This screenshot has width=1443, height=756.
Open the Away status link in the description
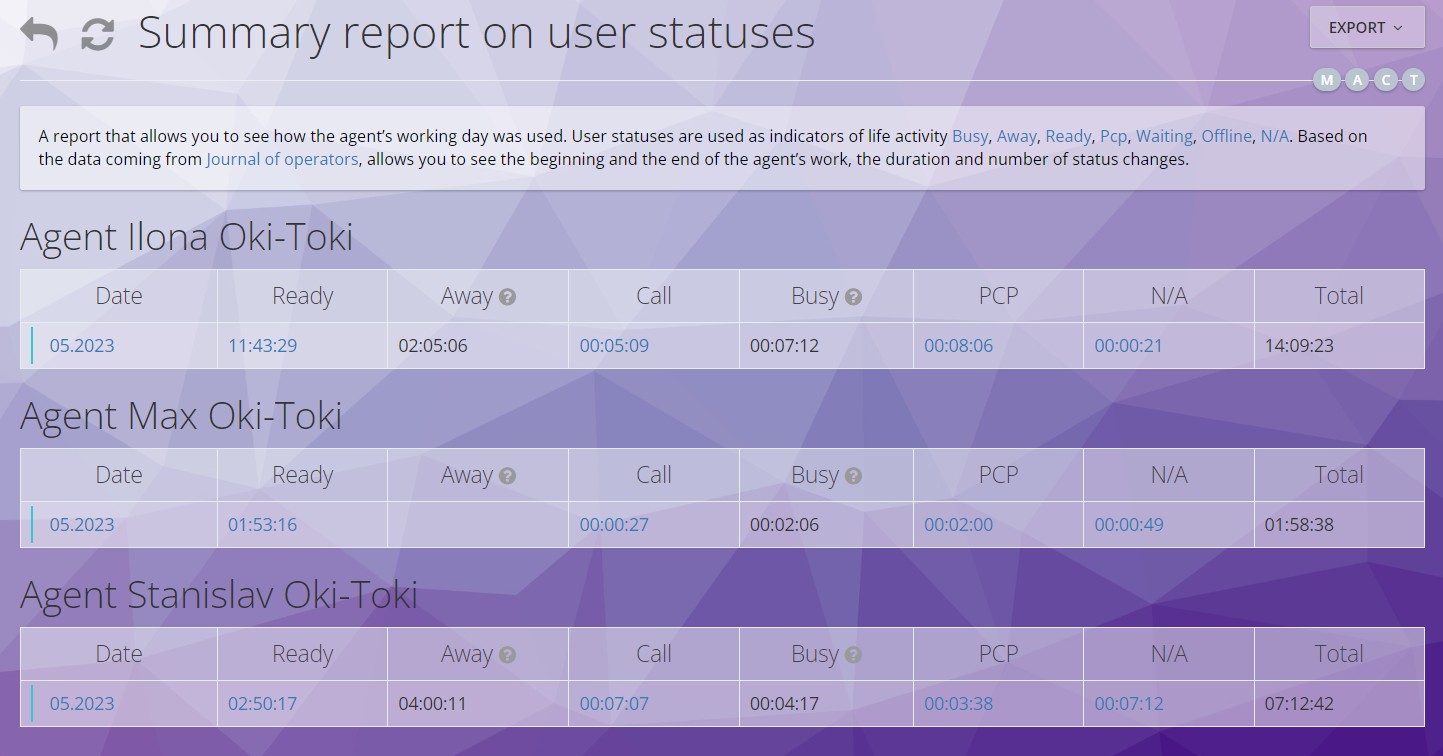click(x=1017, y=136)
